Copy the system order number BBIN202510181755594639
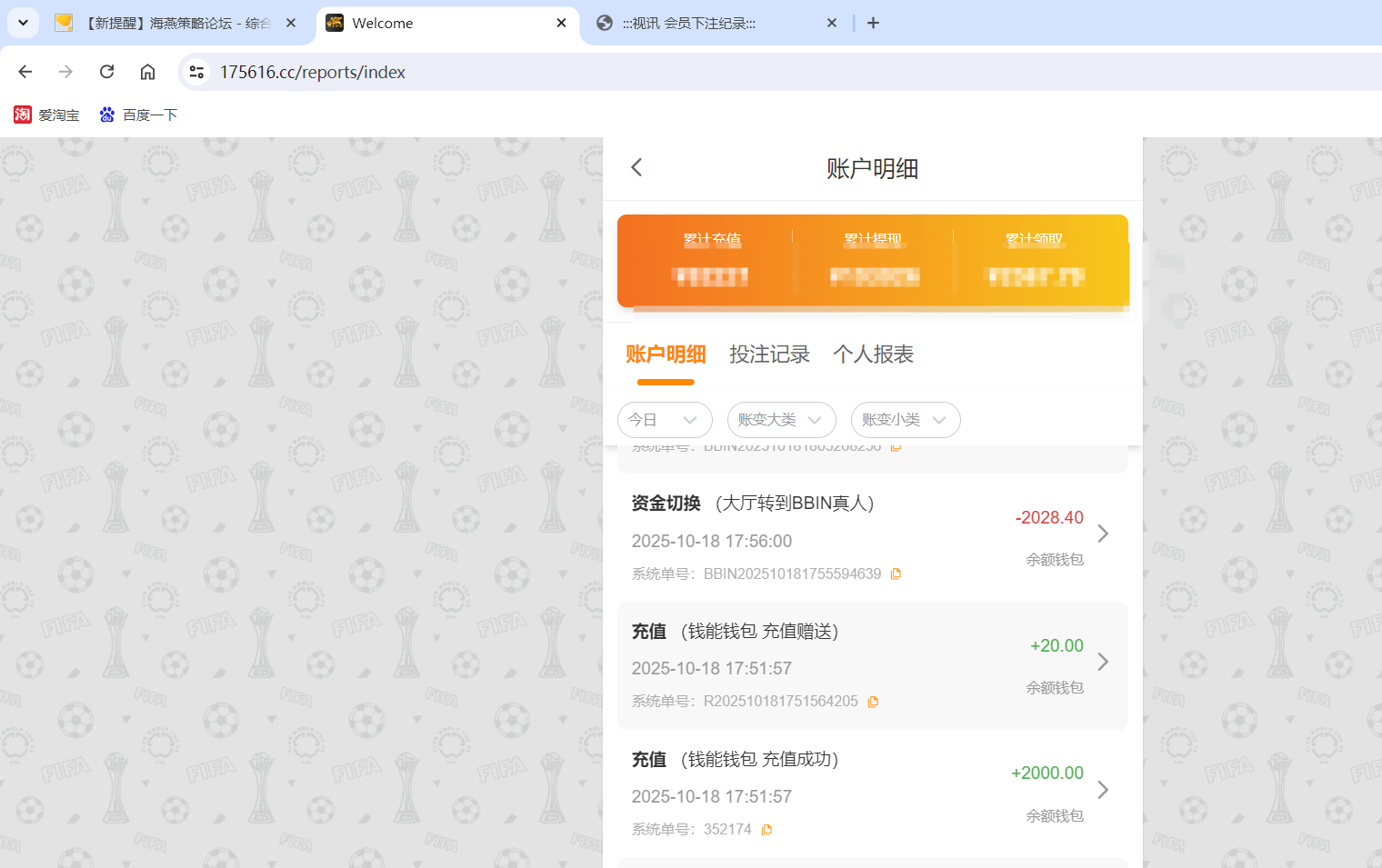This screenshot has height=868, width=1382. (896, 574)
